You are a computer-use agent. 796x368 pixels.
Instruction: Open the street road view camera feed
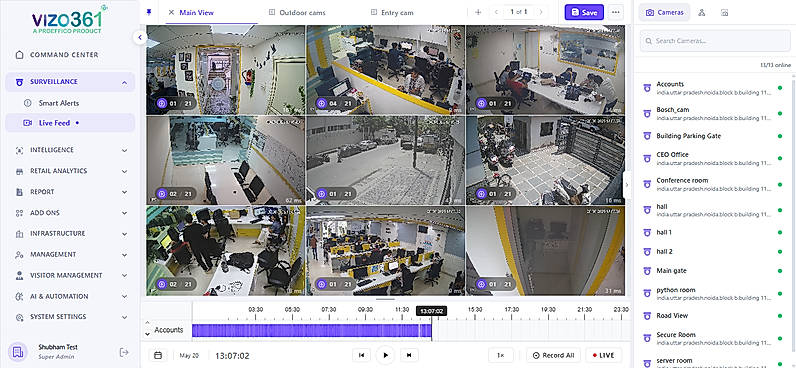[385, 160]
